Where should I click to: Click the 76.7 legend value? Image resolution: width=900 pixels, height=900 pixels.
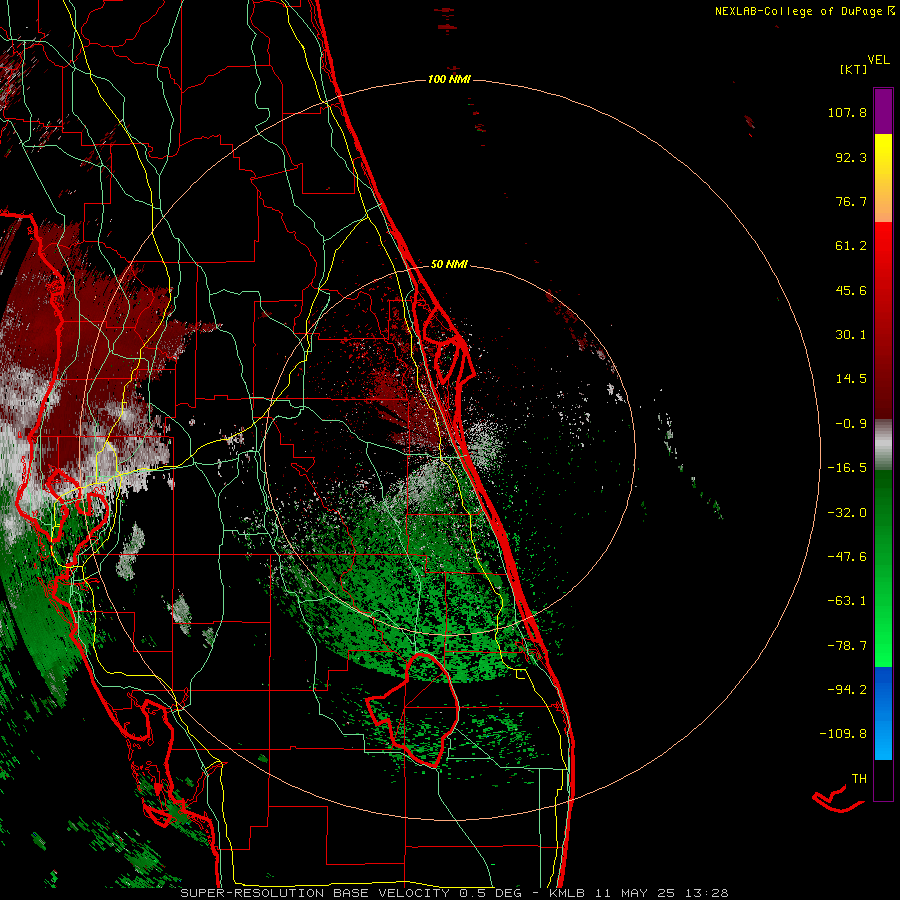[851, 201]
